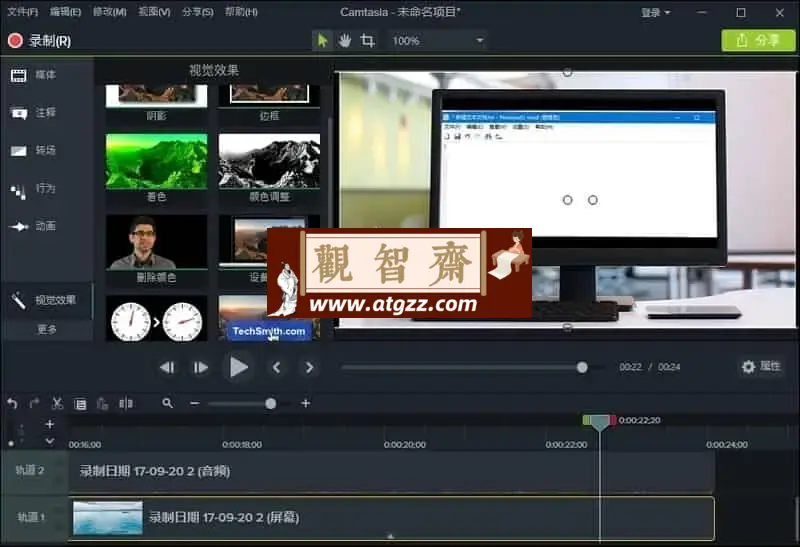The width and height of the screenshot is (800, 547).
Task: Select the TechSmith.com Interactive Hotspot effect
Action: pos(269,331)
